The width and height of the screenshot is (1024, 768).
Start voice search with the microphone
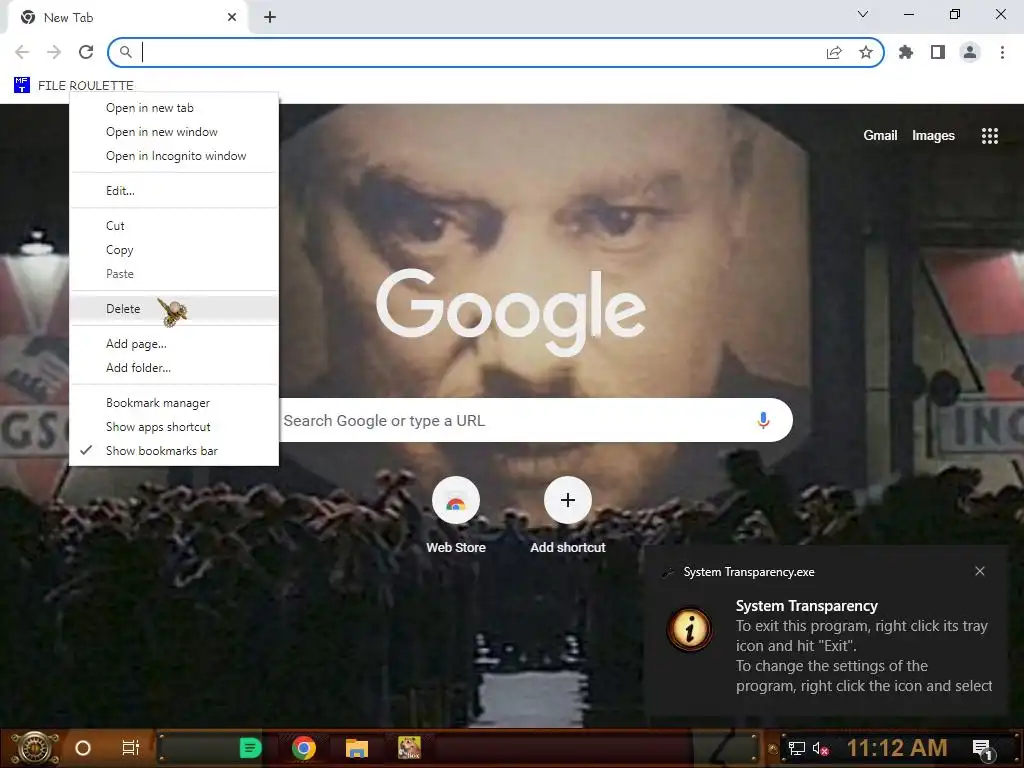[x=763, y=421]
